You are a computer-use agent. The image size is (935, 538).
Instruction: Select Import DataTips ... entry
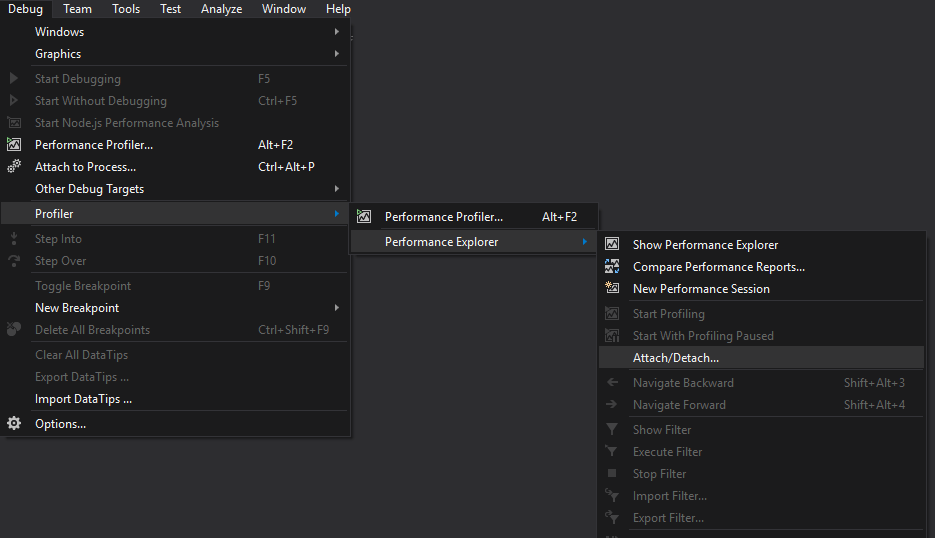tap(174, 399)
